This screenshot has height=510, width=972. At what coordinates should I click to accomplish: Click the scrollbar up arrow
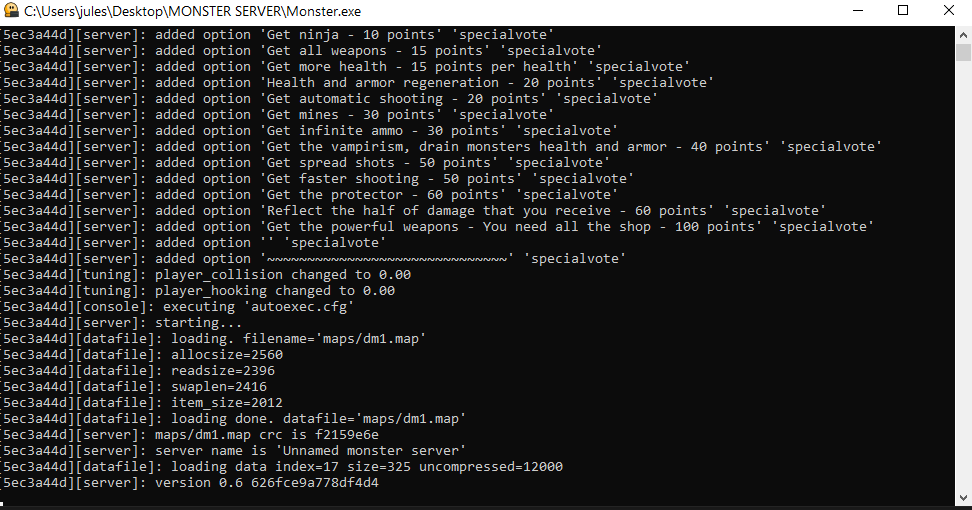click(963, 34)
